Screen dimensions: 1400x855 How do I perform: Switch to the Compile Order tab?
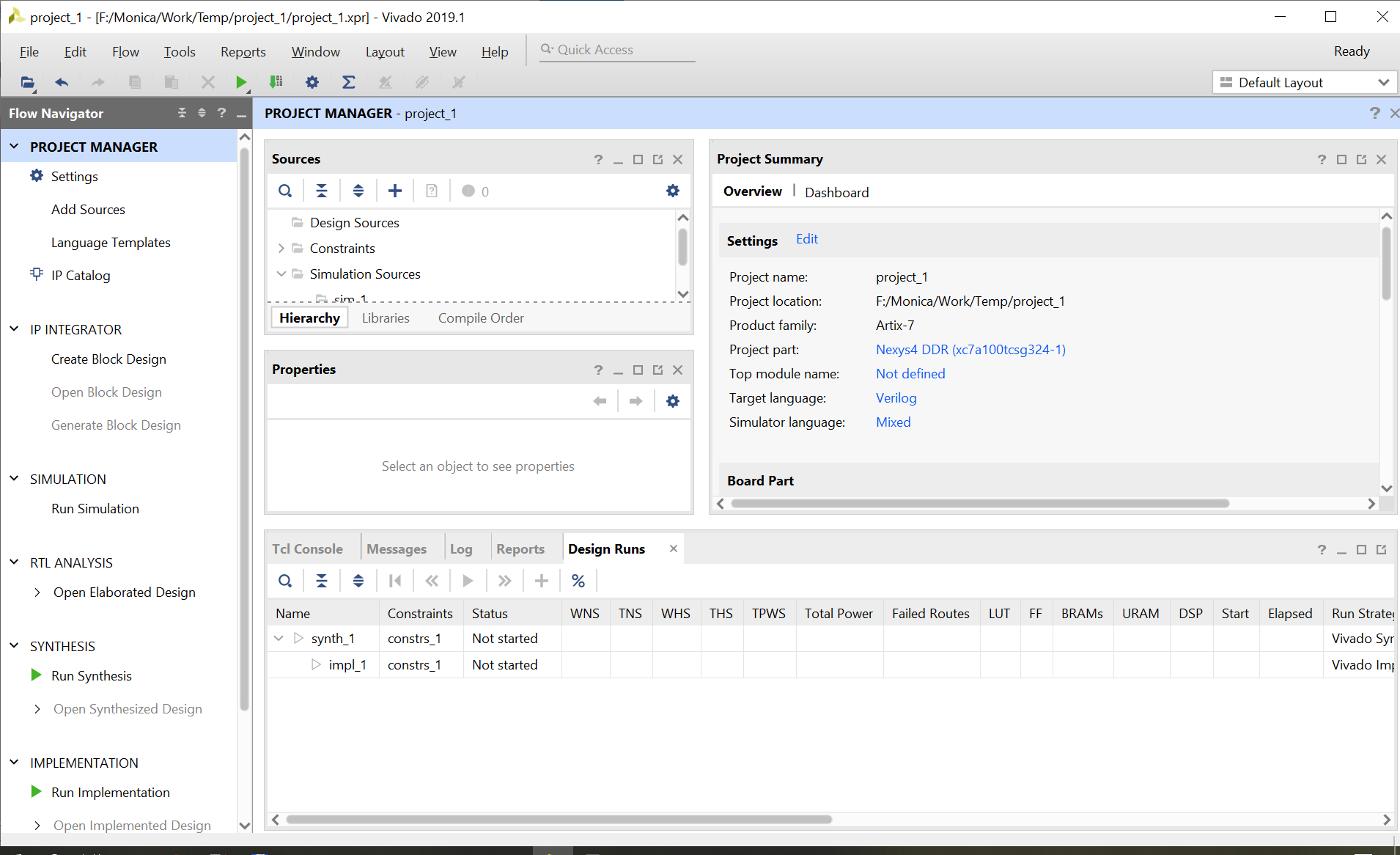click(x=481, y=318)
